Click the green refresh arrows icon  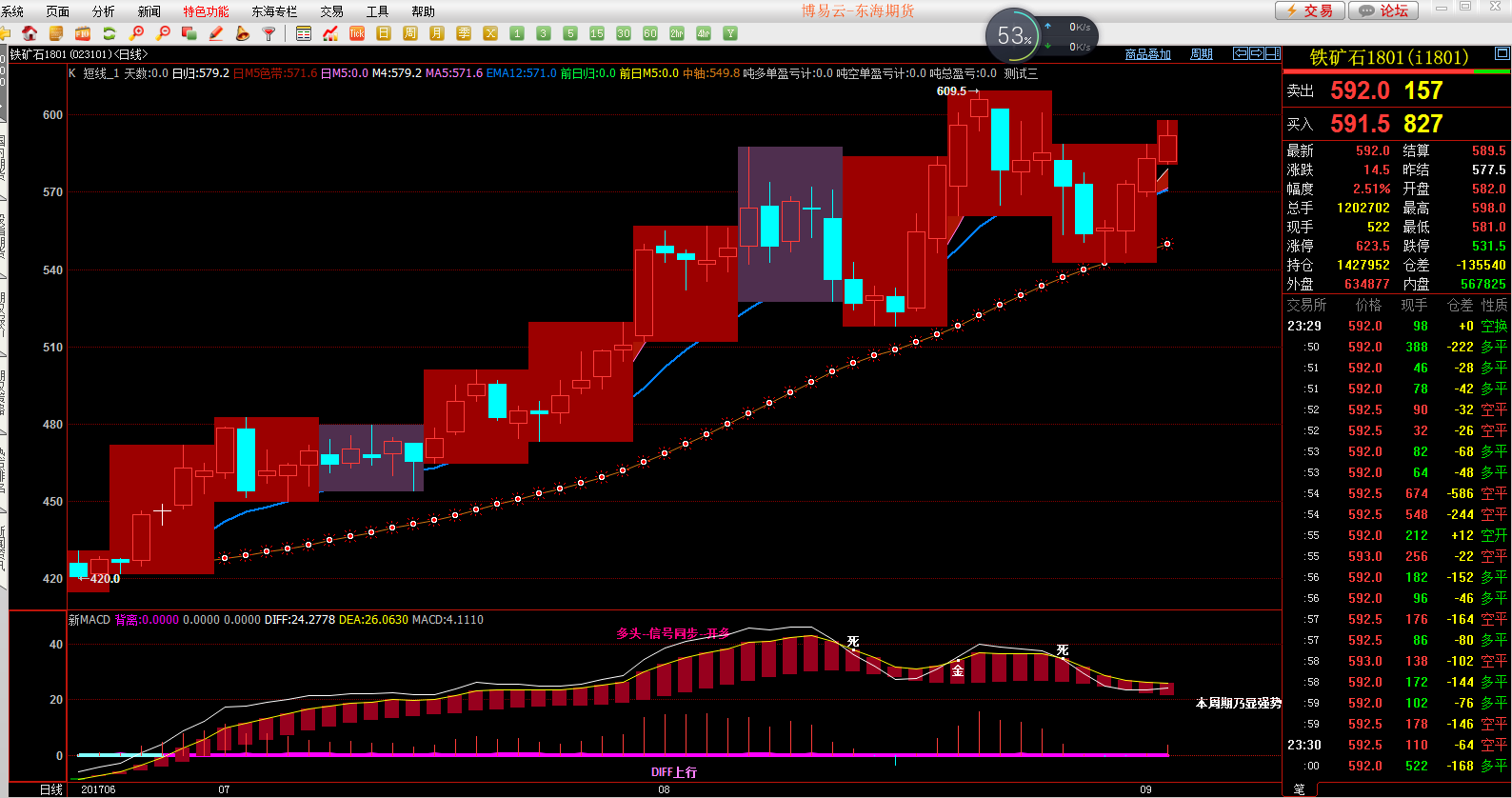pos(109,33)
